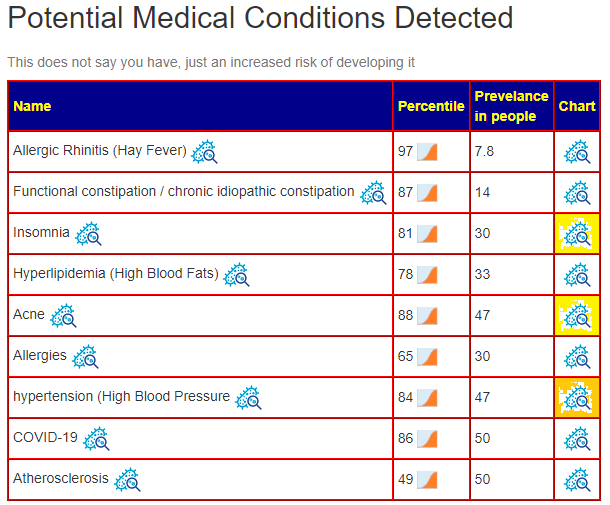Open the yellow-highlighted Chart icon for Insomnia
610x505 pixels.
577,234
